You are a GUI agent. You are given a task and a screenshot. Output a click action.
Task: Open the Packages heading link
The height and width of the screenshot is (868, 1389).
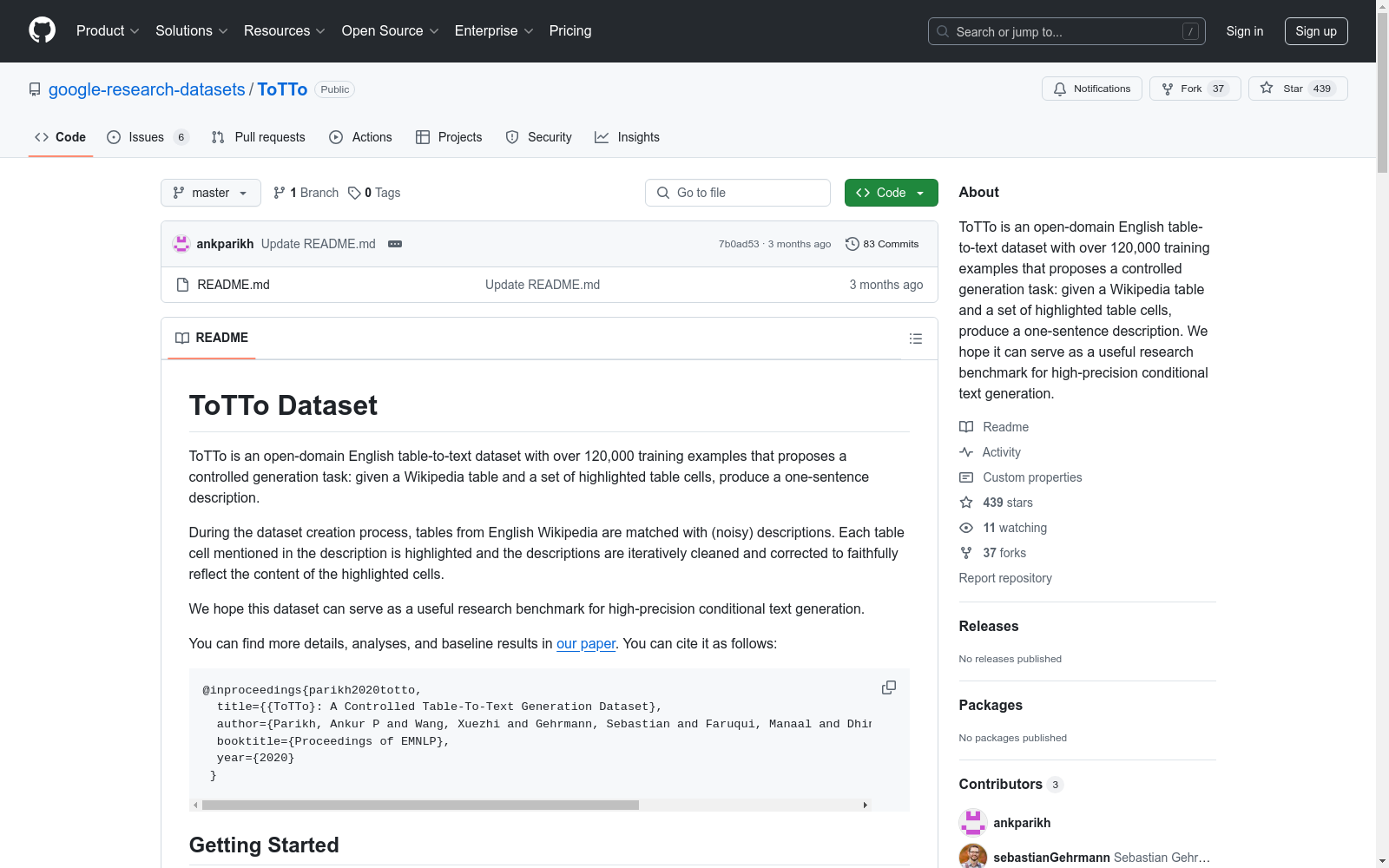[991, 705]
